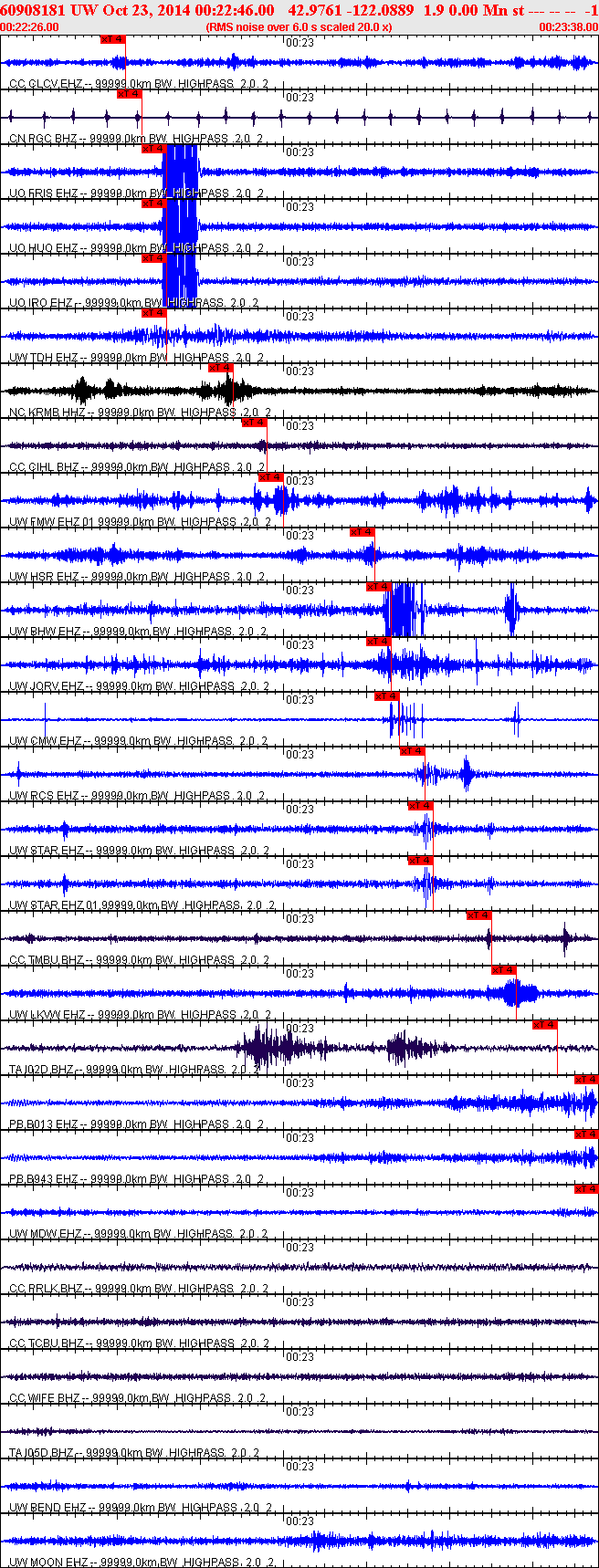The height and width of the screenshot is (1568, 599).
Task: Select the red pick flag on CC CLCV trace
Action: [x=112, y=39]
